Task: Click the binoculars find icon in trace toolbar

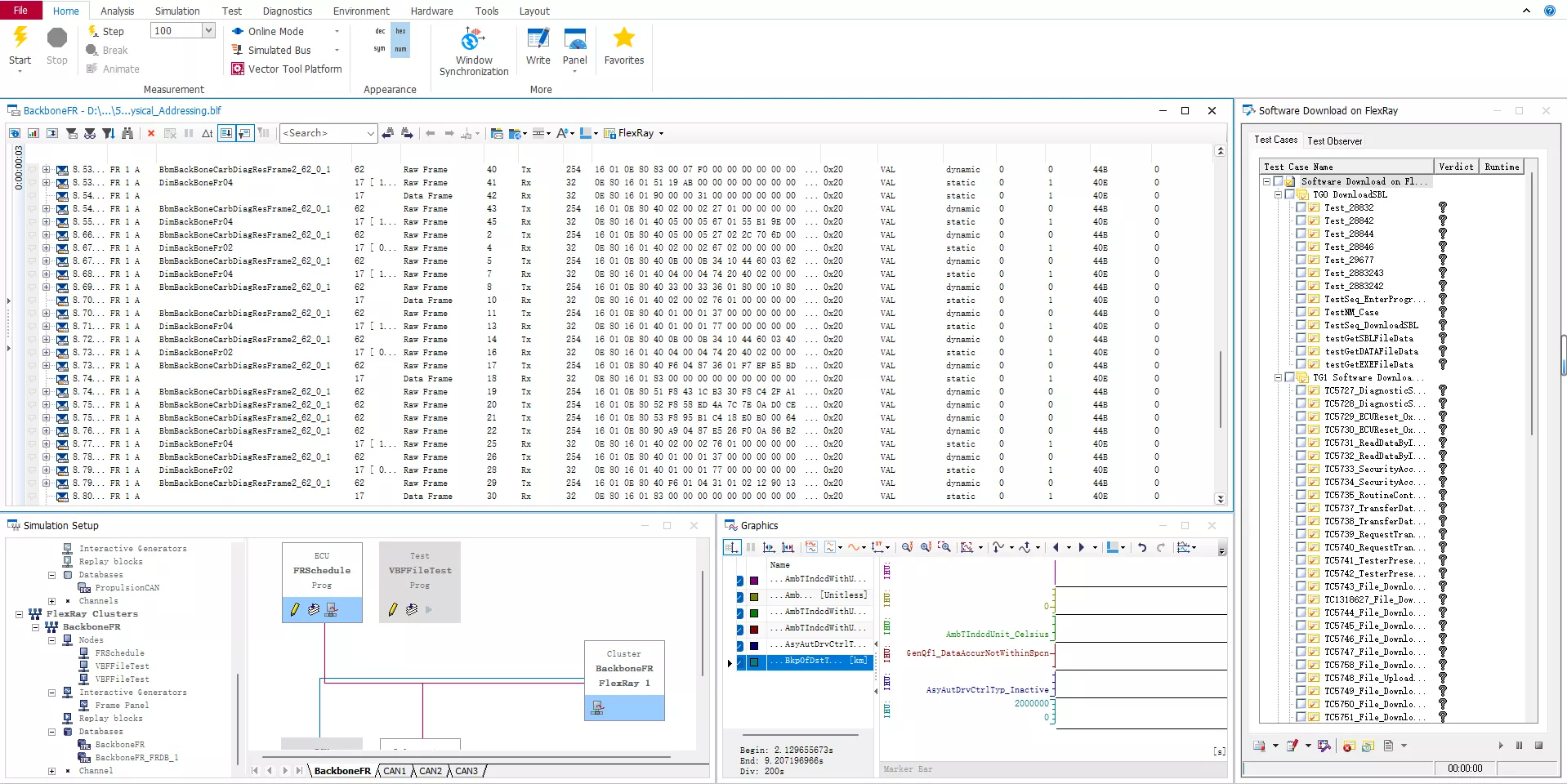Action: 127,133
